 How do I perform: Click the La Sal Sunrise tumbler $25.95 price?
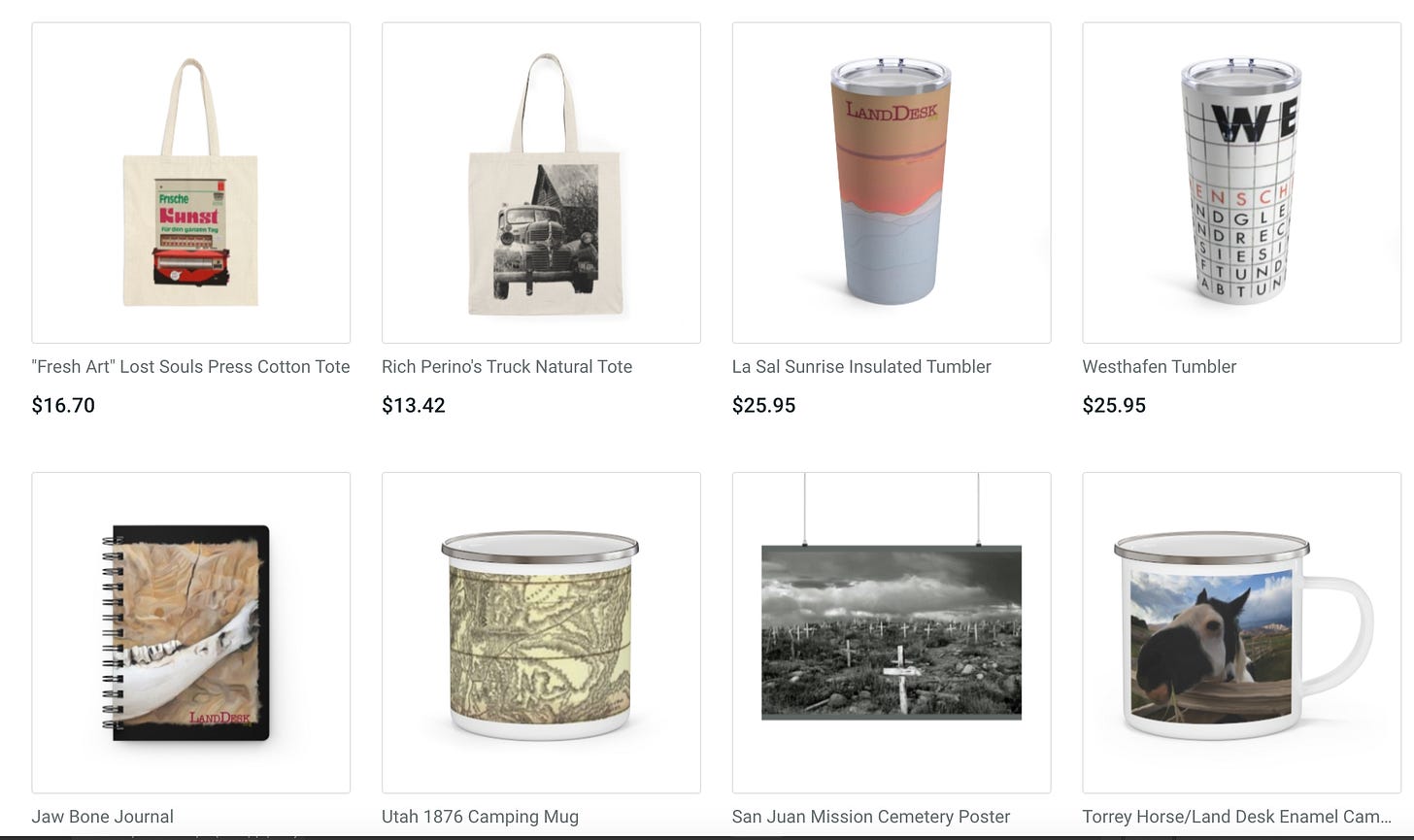tap(764, 406)
